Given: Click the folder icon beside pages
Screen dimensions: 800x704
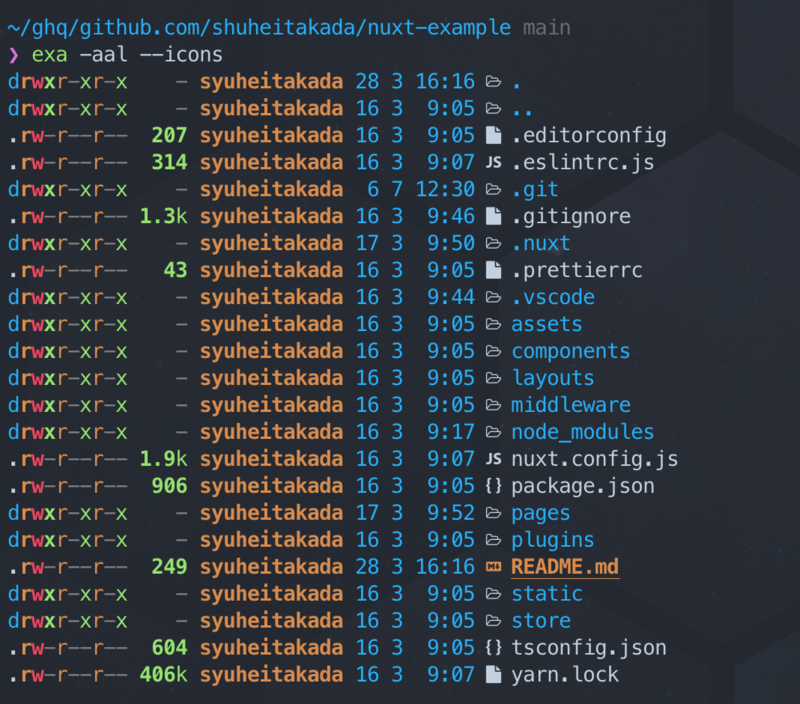Looking at the screenshot, I should 493,513.
